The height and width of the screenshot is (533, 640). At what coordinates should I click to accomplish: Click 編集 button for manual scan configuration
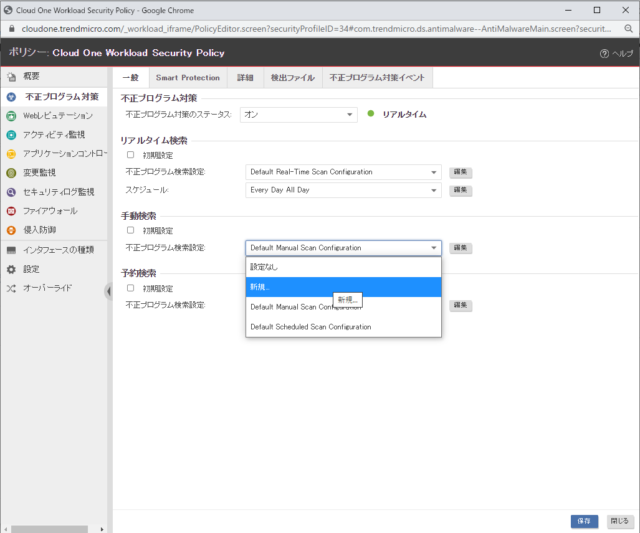[x=460, y=248]
